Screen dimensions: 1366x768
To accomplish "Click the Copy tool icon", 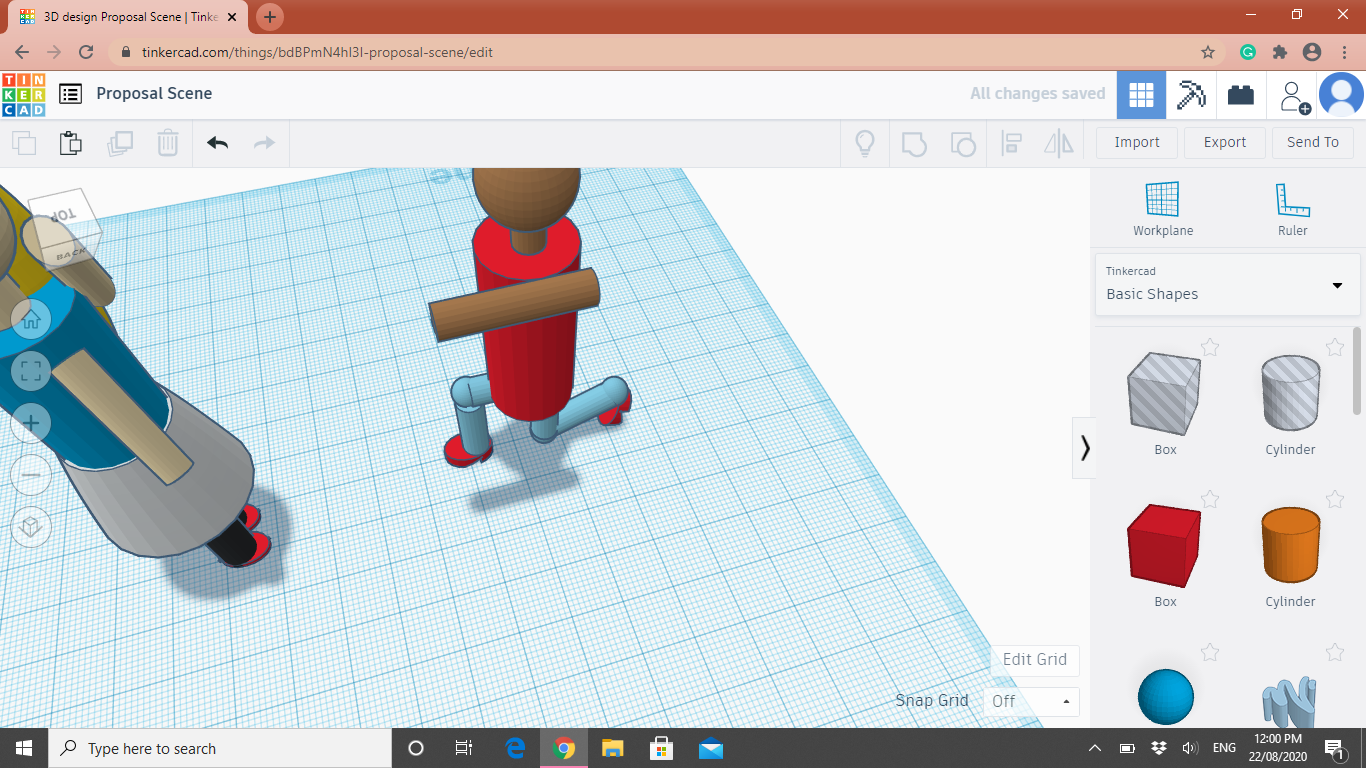I will [24, 143].
